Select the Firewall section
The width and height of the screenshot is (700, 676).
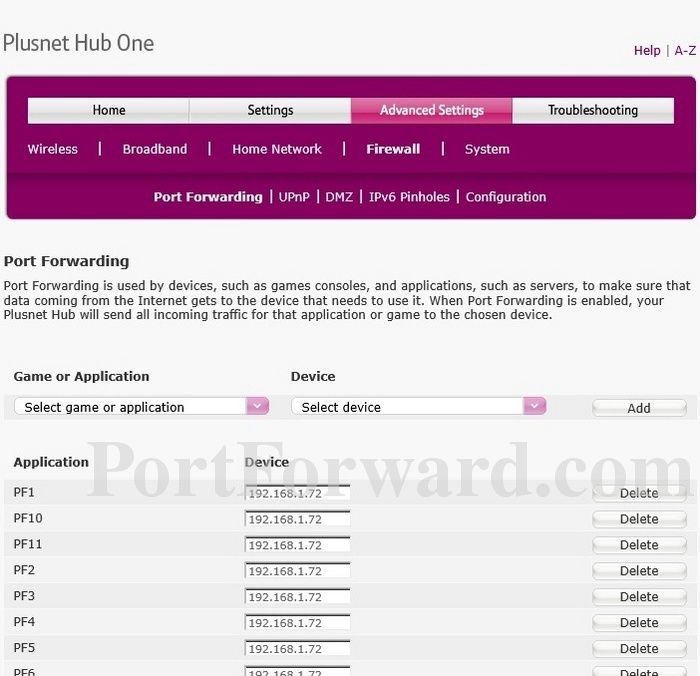point(393,149)
